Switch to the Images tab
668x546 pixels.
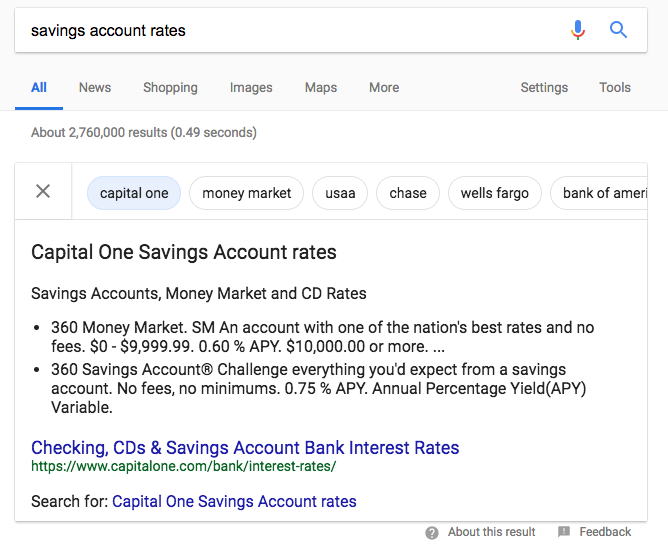251,87
